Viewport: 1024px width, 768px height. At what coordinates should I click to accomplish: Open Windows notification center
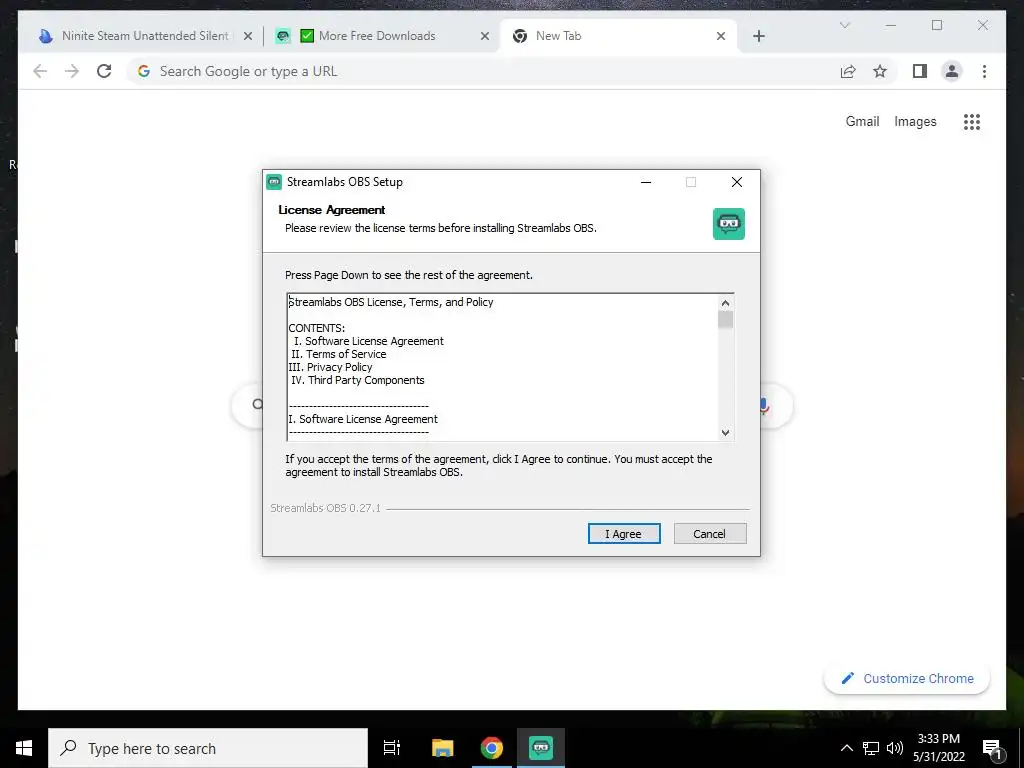click(992, 748)
